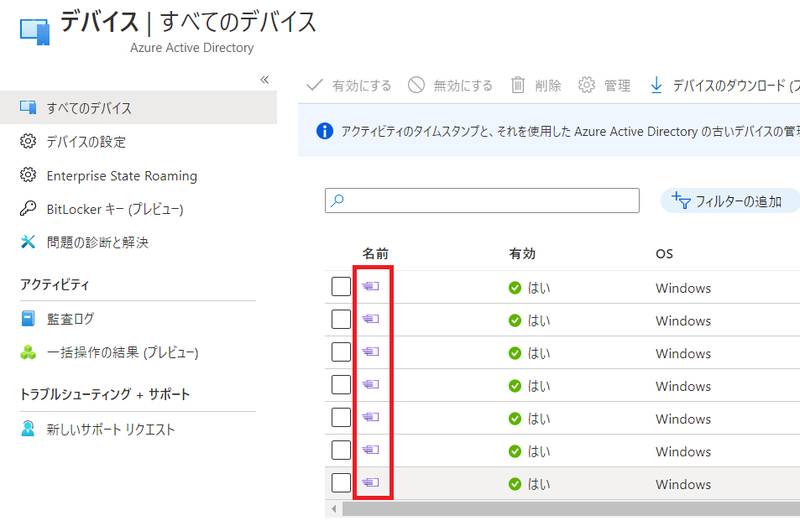Image resolution: width=800 pixels, height=526 pixels.
Task: Click the デバイスのダウンロード arrow icon
Action: [x=656, y=85]
